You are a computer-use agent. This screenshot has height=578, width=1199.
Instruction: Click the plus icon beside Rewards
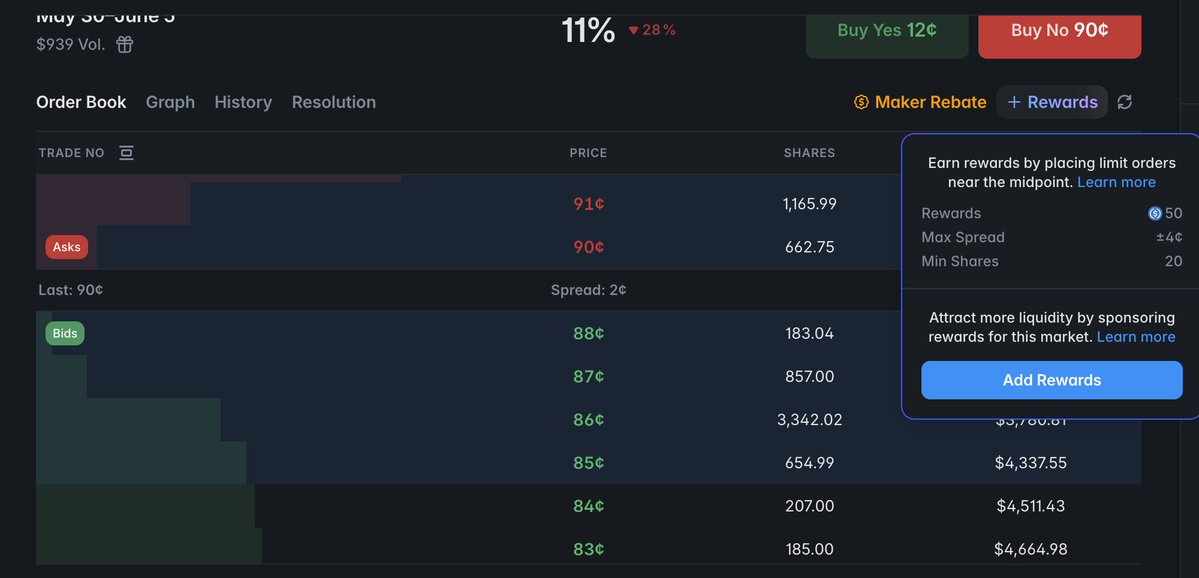(1014, 102)
